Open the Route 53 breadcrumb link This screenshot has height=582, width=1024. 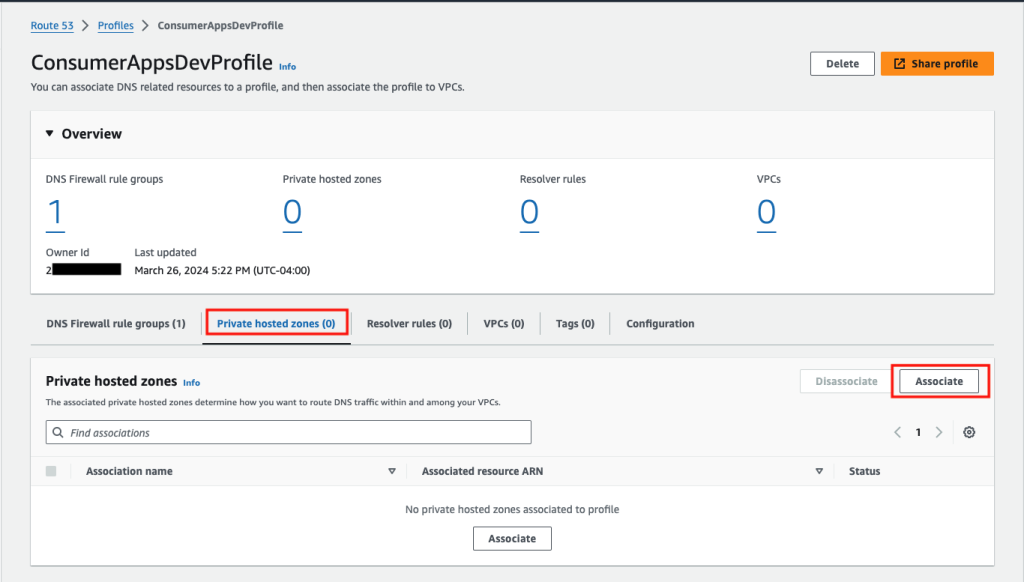52,25
